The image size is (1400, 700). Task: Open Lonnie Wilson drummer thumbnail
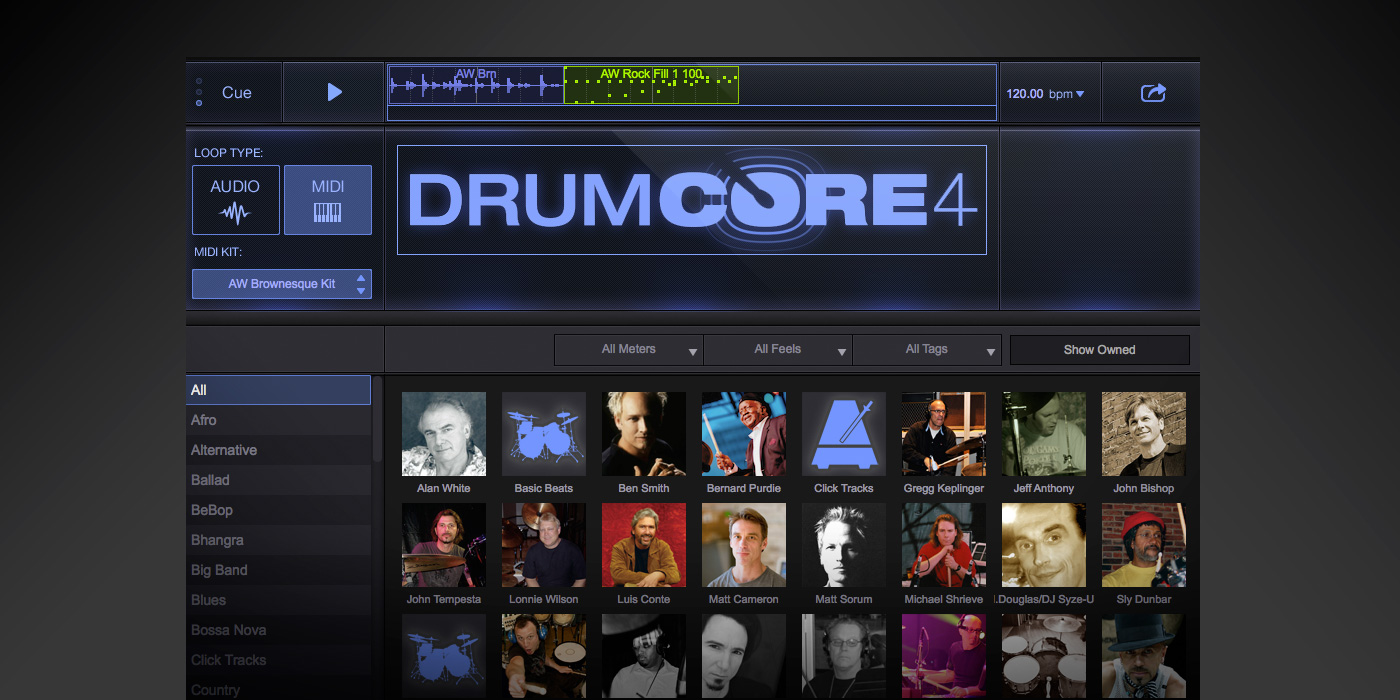pyautogui.click(x=544, y=545)
